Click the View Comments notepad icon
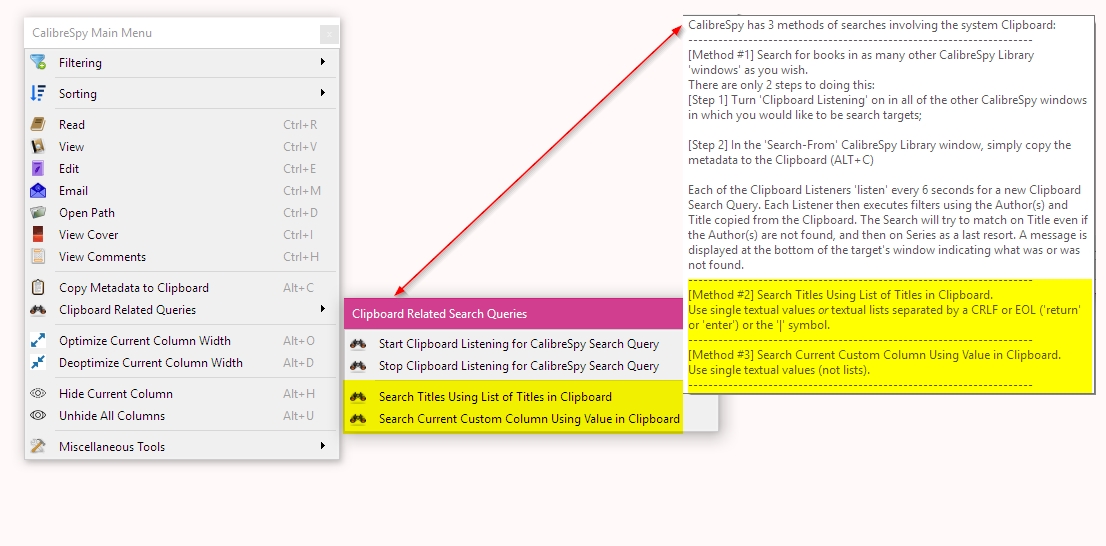1106x546 pixels. click(38, 256)
